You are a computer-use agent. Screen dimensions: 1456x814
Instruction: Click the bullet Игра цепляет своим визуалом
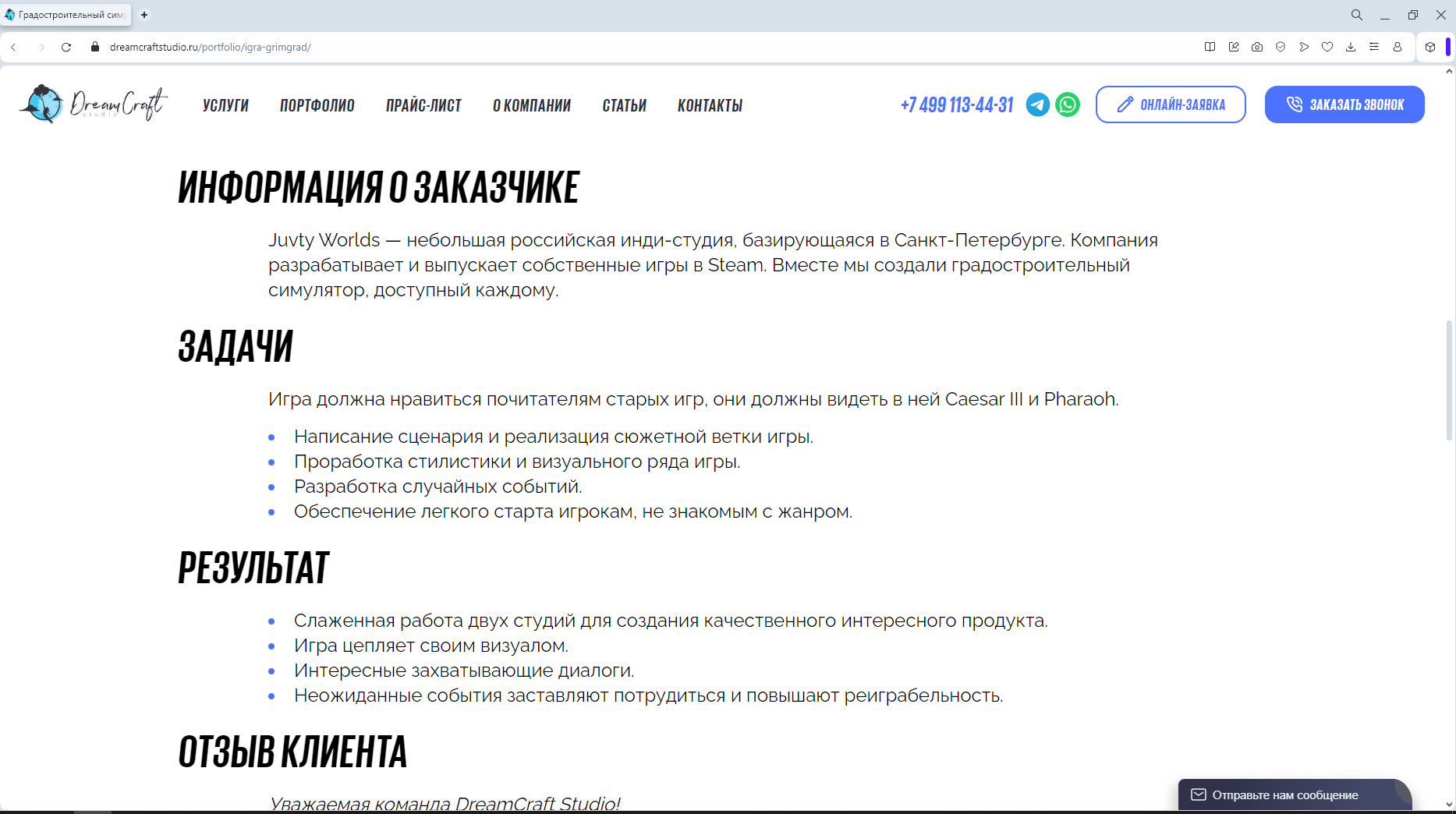pyautogui.click(x=431, y=646)
